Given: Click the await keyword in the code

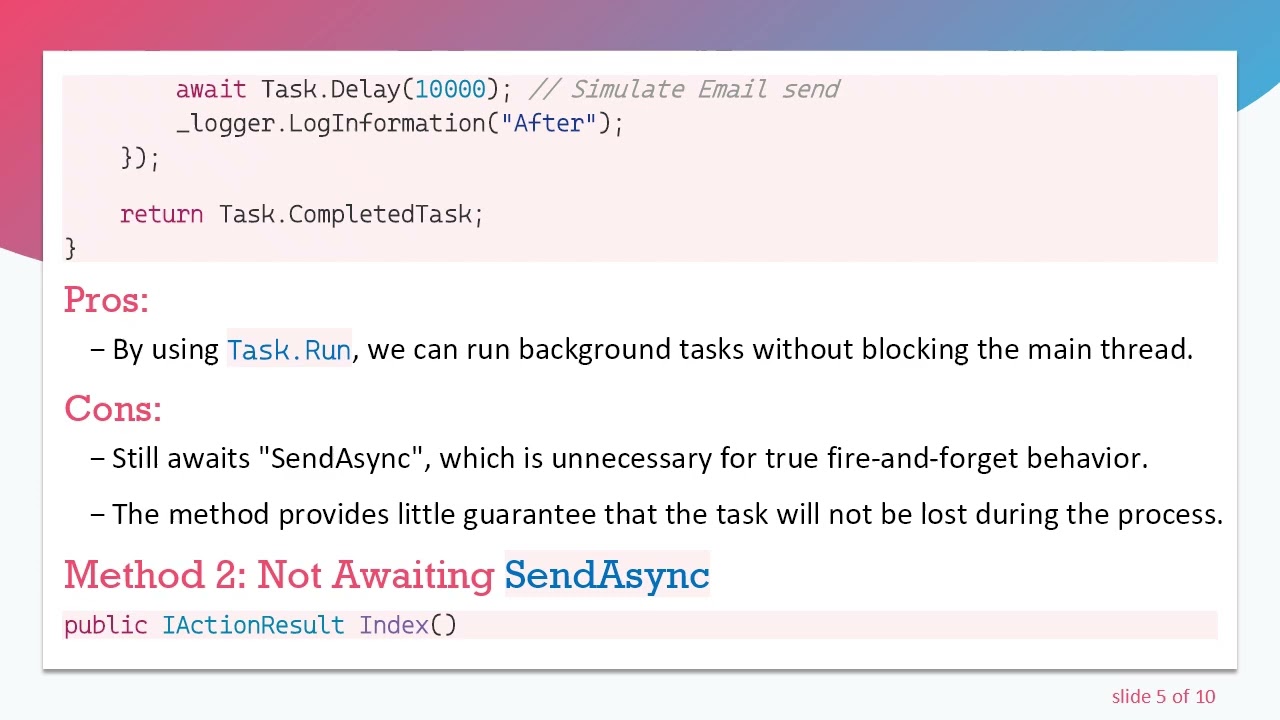Looking at the screenshot, I should point(210,89).
